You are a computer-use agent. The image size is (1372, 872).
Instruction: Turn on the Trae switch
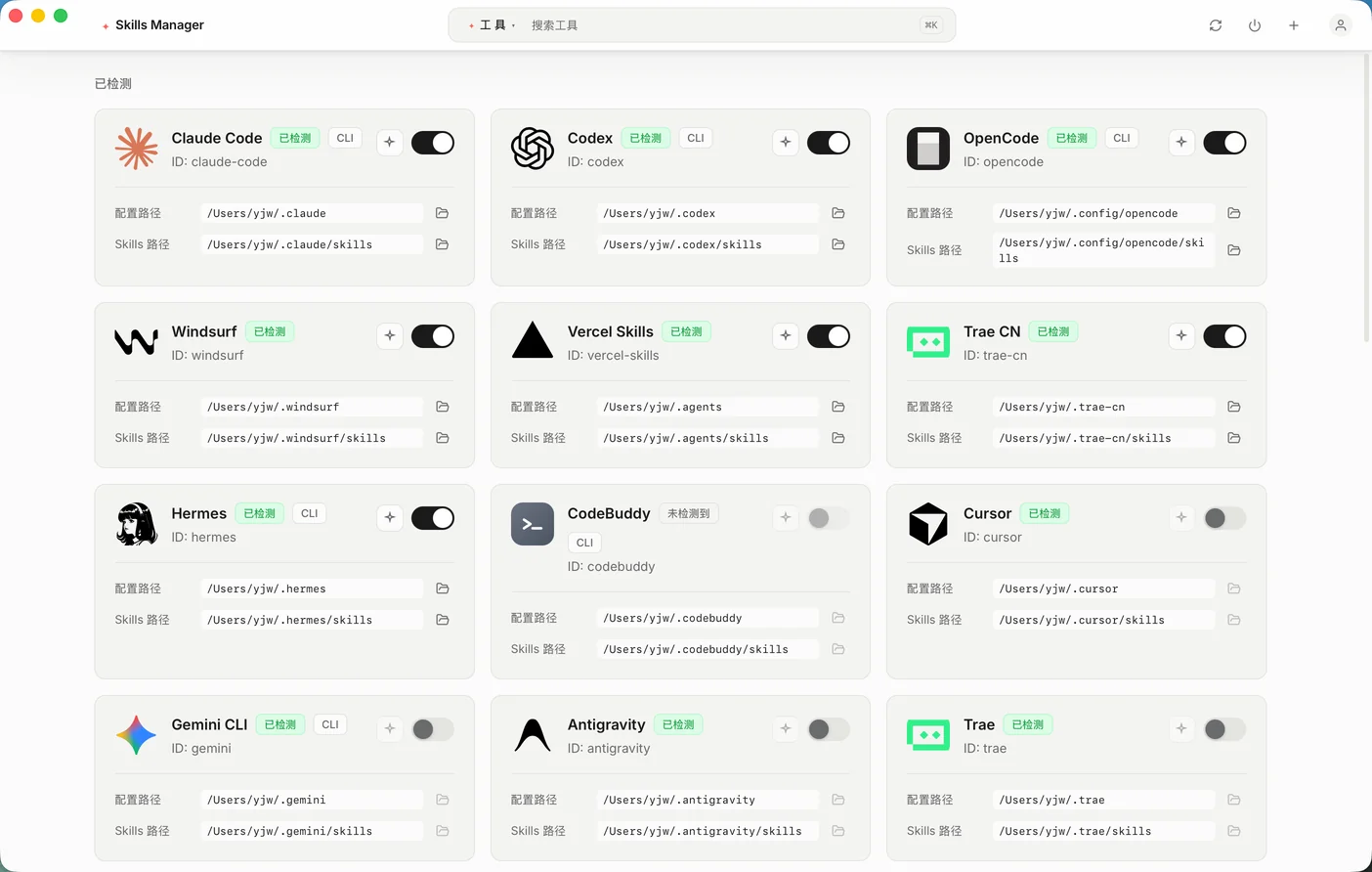coord(1224,729)
